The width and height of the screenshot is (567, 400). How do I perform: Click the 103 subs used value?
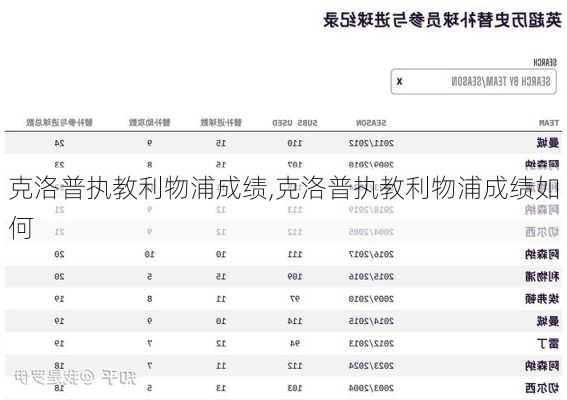pyautogui.click(x=295, y=388)
